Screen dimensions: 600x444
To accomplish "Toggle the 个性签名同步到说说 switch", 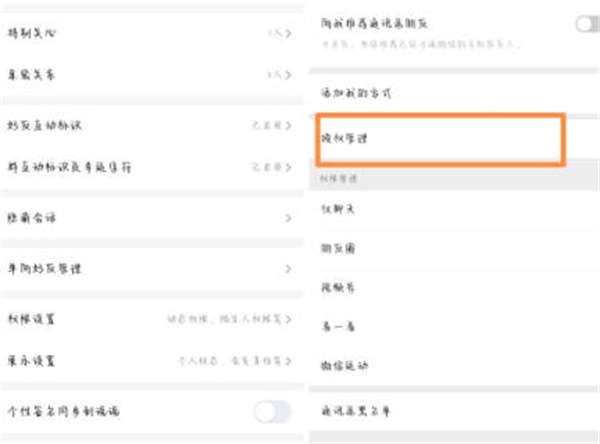I will (x=271, y=411).
